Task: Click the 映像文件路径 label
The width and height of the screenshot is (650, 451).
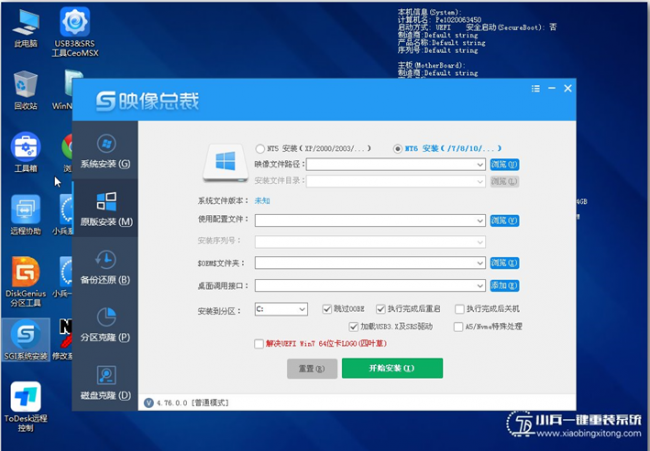Action: click(x=279, y=165)
